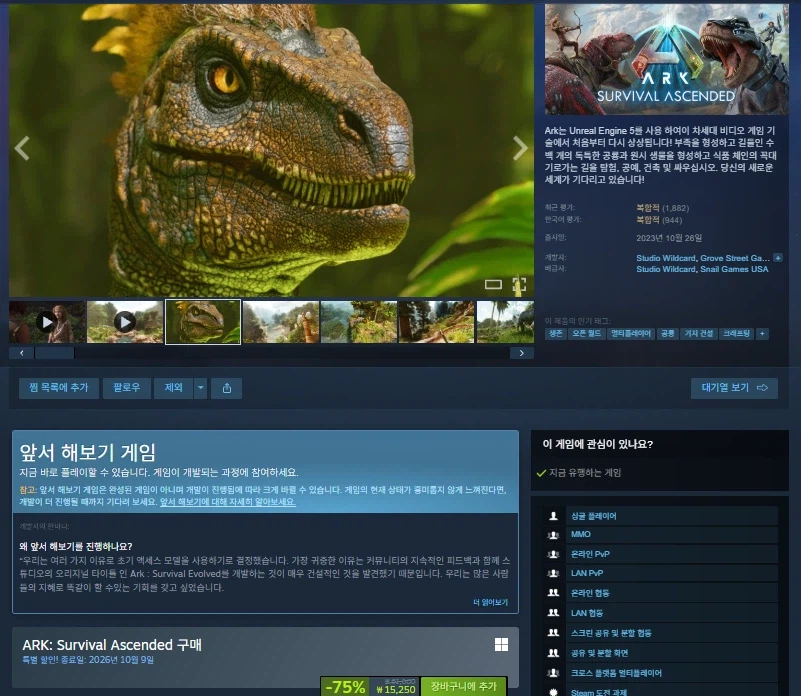The width and height of the screenshot is (801, 696).
Task: Open Korean reviews 복합적 (944) link
Action: click(x=659, y=220)
